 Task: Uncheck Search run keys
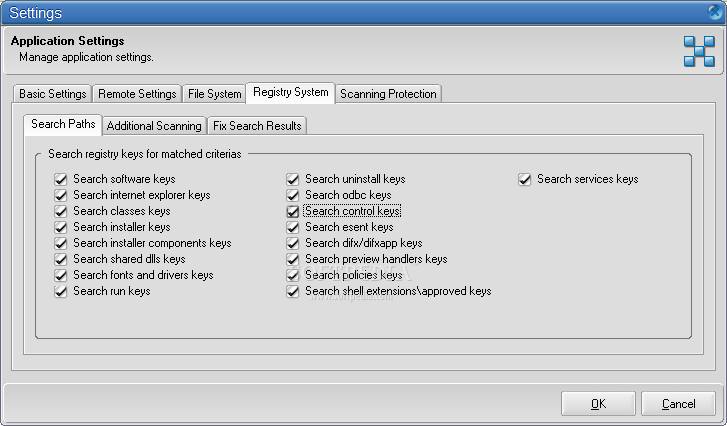[x=62, y=292]
